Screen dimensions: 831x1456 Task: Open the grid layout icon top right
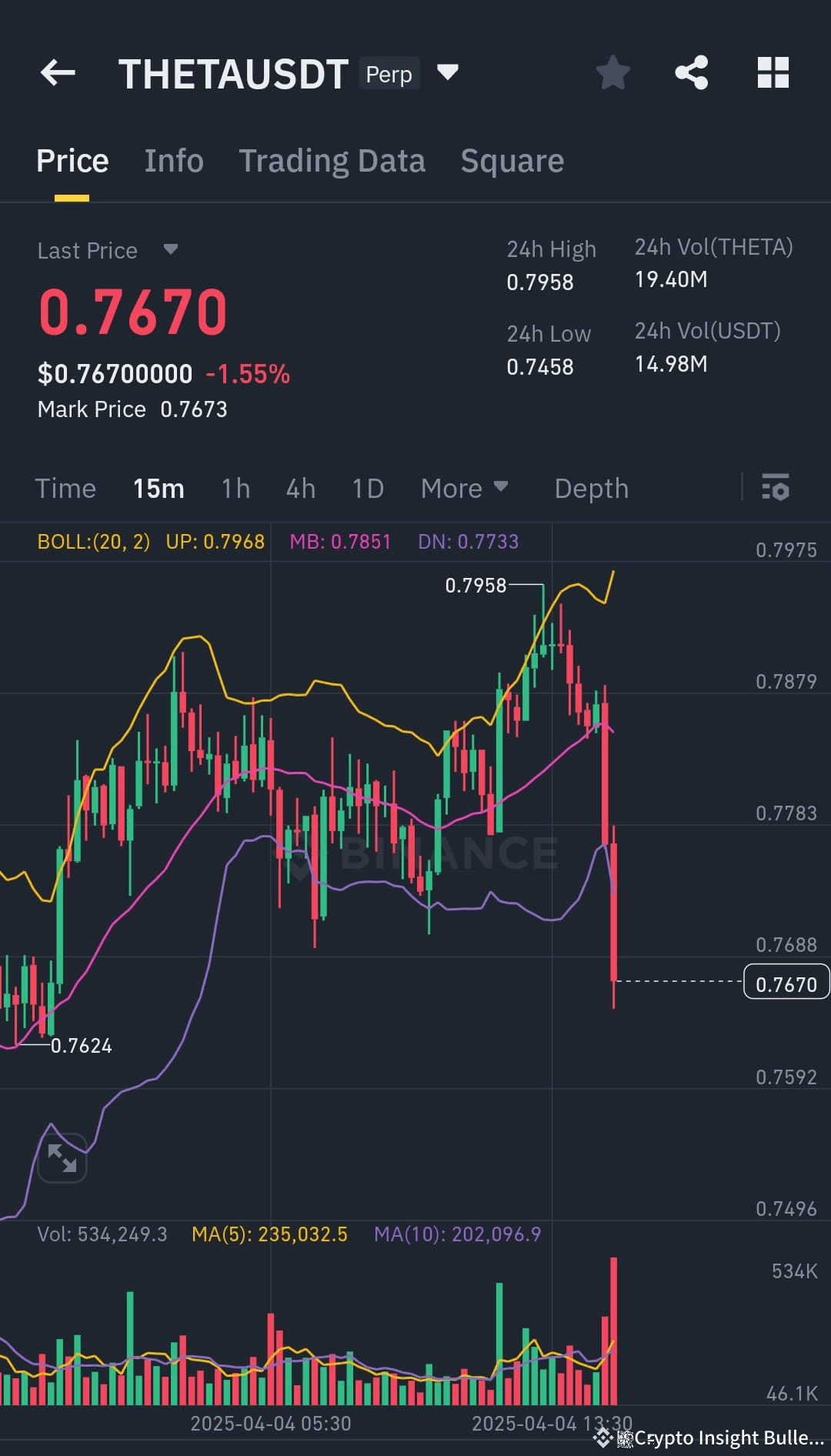(x=773, y=72)
